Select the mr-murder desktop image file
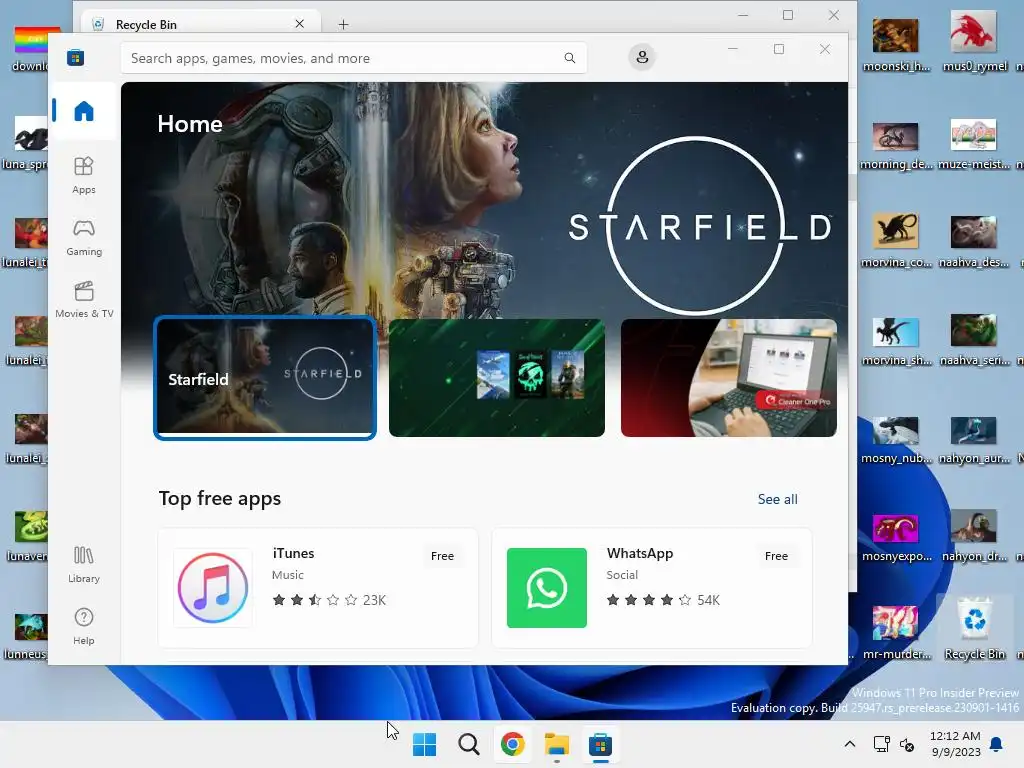This screenshot has width=1024, height=768. 896,631
